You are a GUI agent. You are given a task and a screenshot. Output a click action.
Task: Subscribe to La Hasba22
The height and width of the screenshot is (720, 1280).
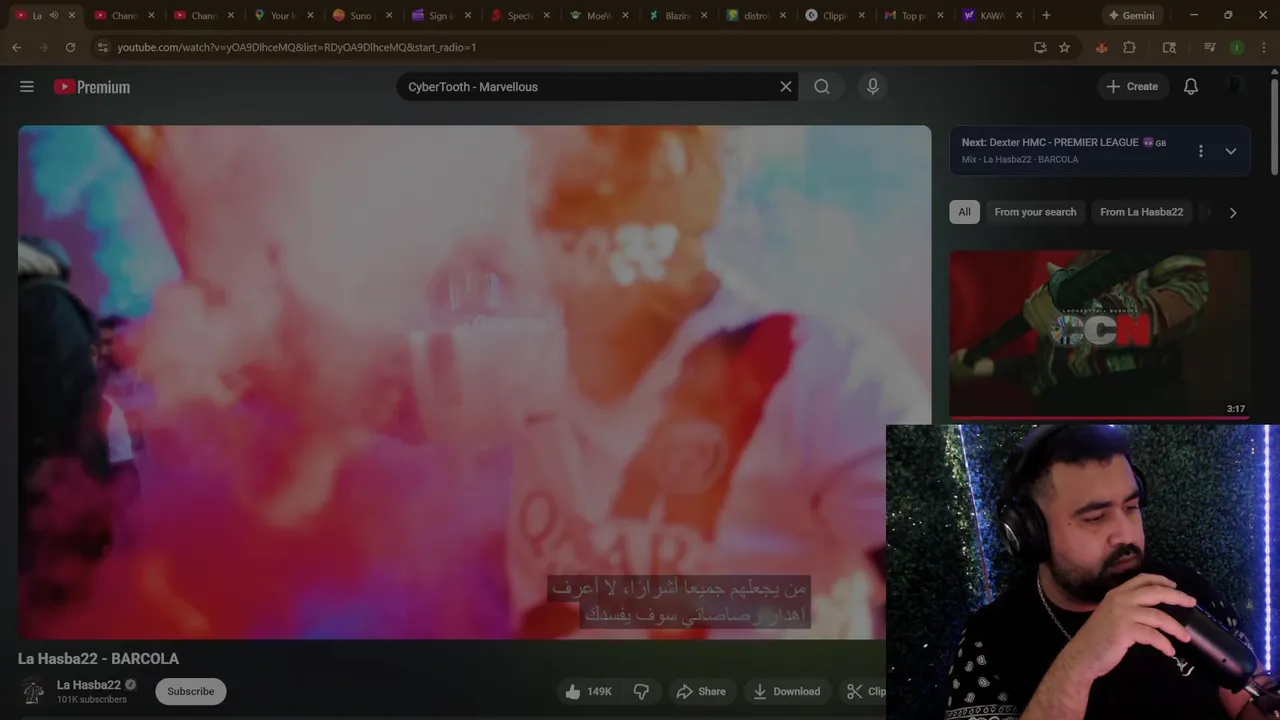coord(191,691)
